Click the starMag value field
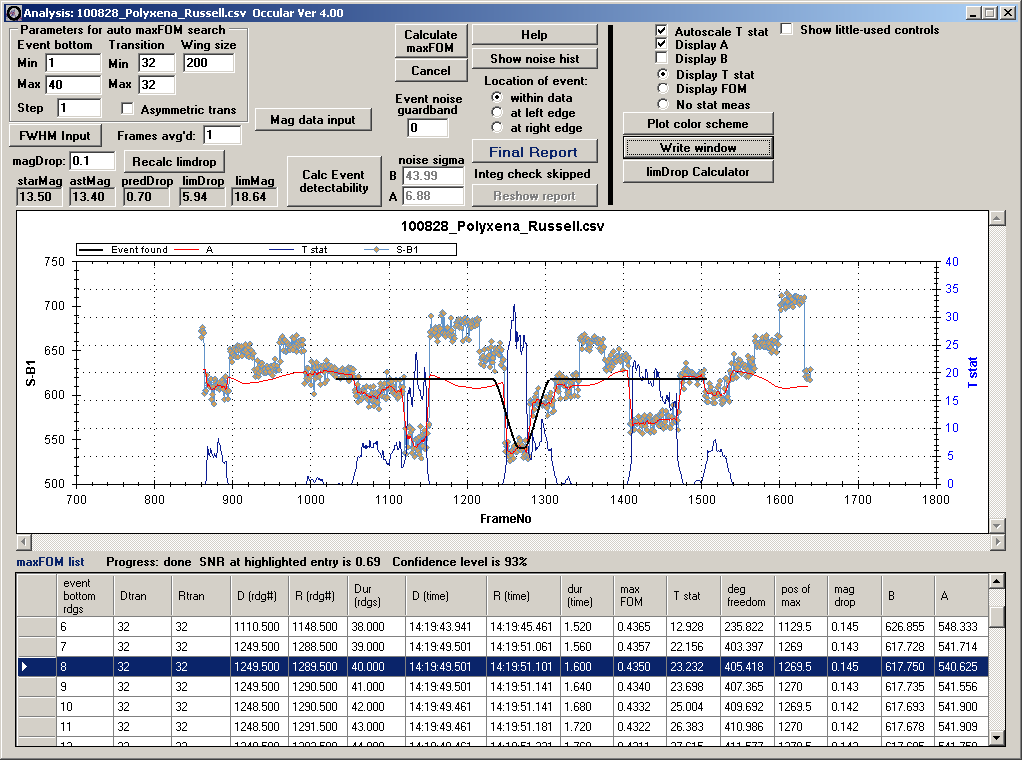Image resolution: width=1022 pixels, height=760 pixels. pos(40,197)
